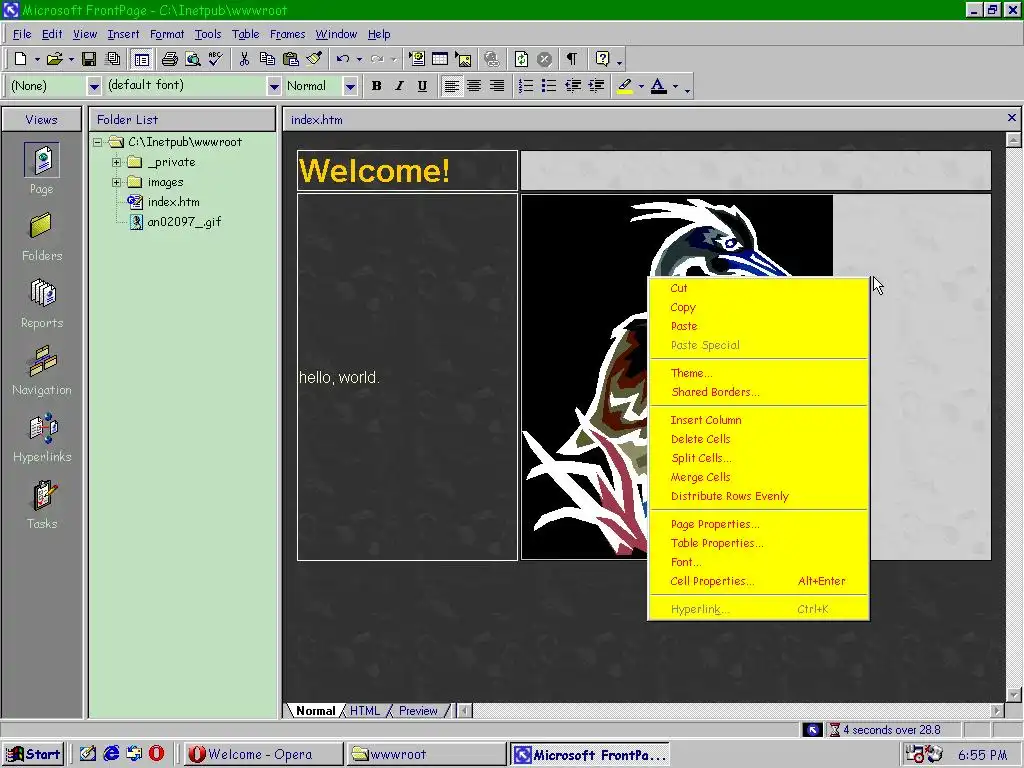The image size is (1024, 768).
Task: Toggle the Folder List toolbar button
Action: click(x=142, y=59)
